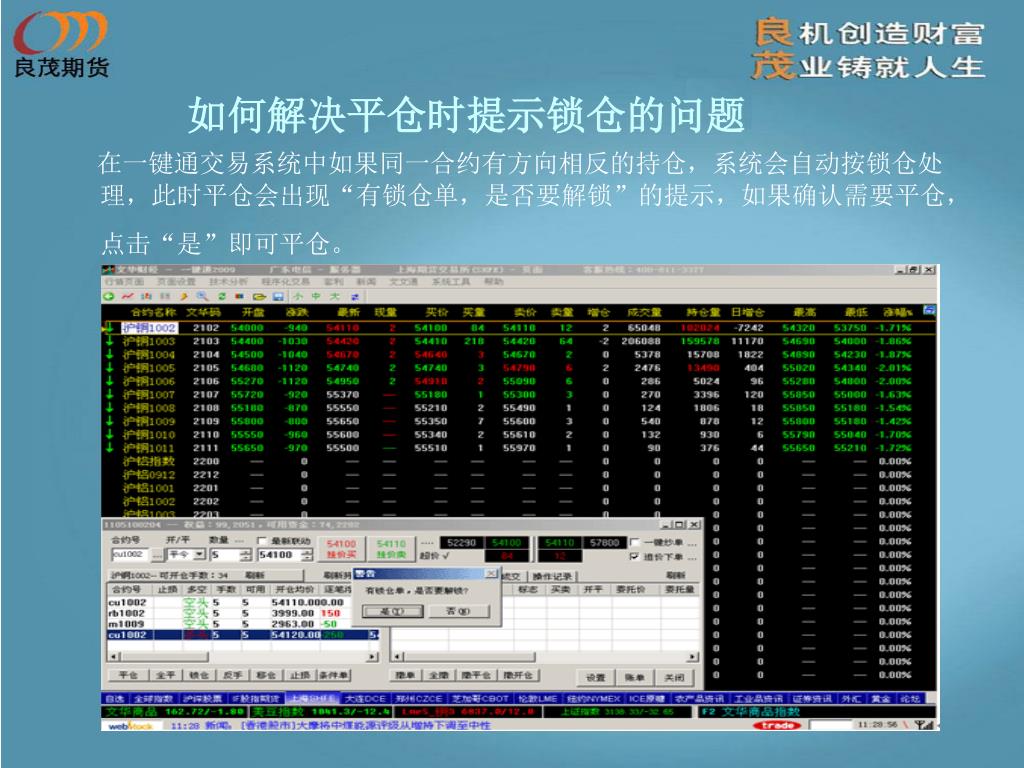The image size is (1024, 768).
Task: Select the large font size 大 icon
Action: pyautogui.click(x=335, y=296)
